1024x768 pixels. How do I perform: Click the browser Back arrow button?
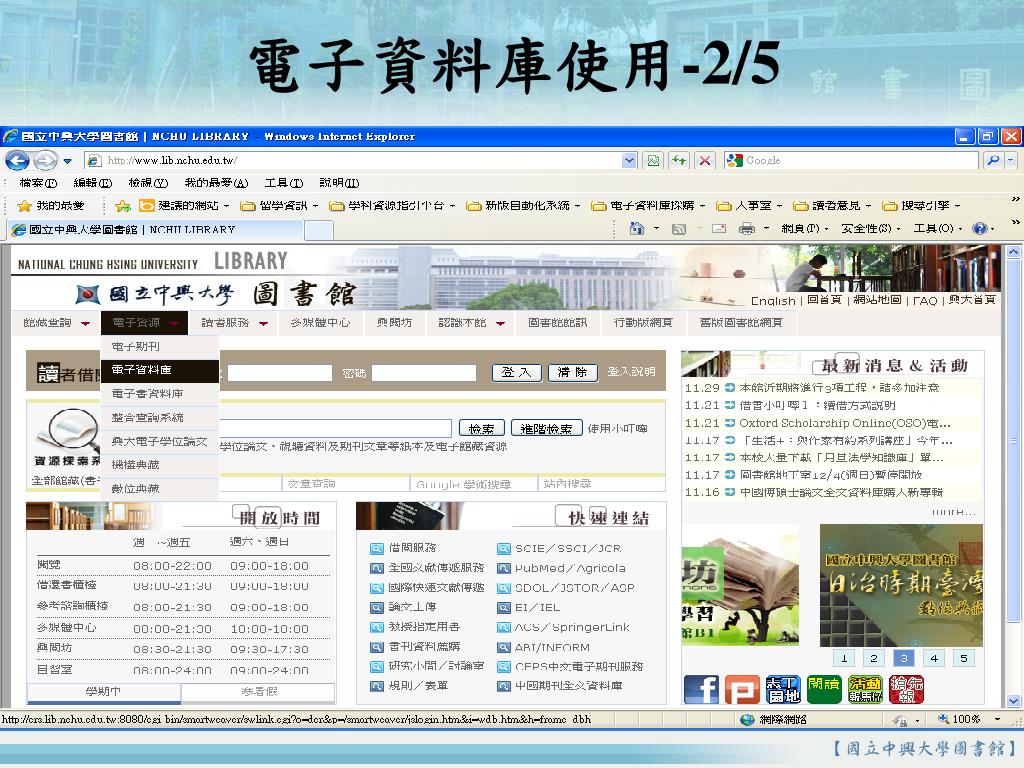click(x=18, y=160)
